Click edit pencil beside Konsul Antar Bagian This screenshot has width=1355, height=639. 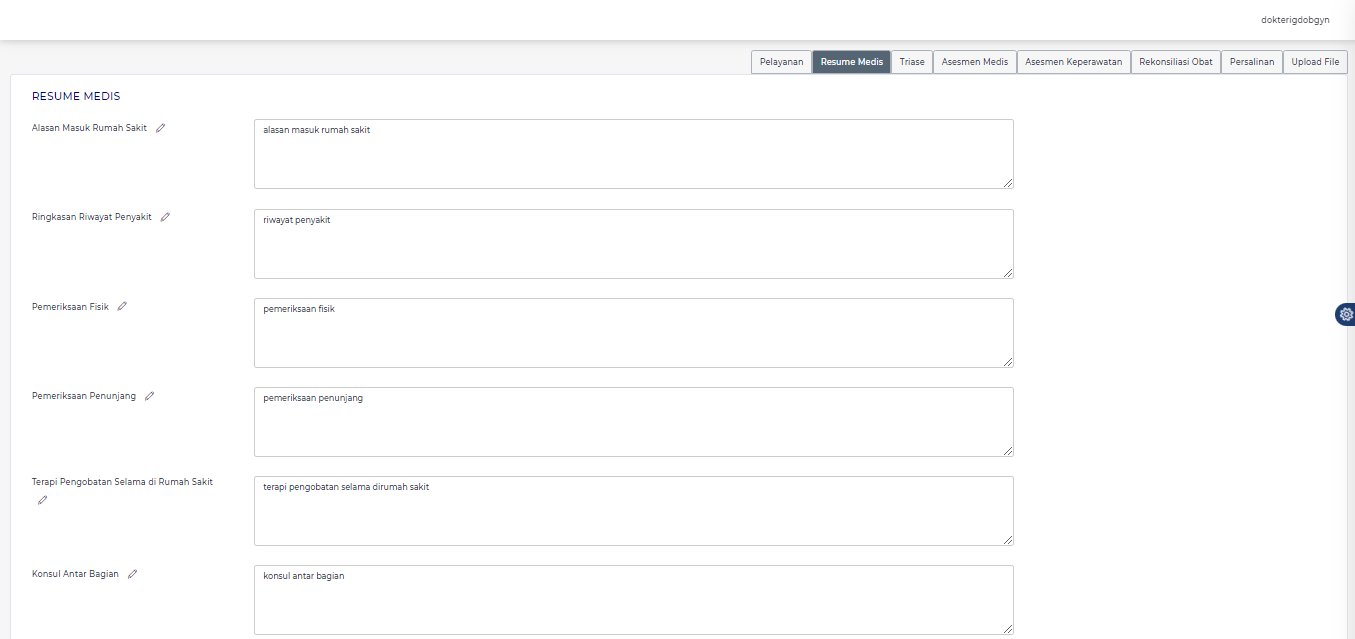132,574
